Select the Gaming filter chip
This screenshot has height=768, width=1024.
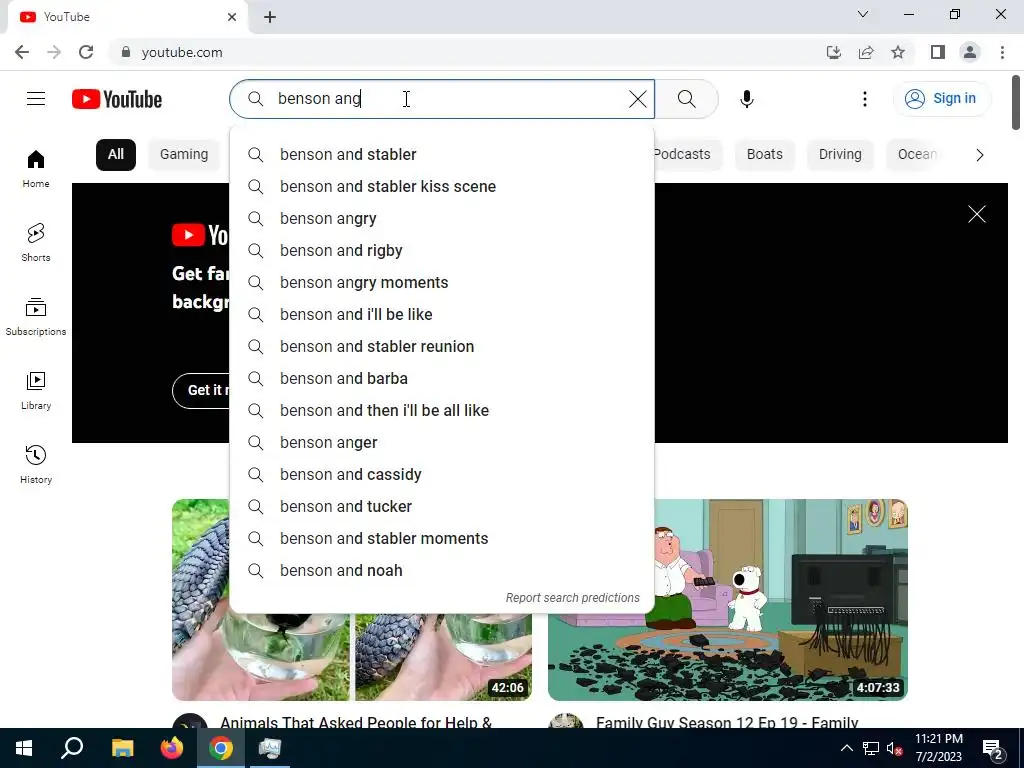[184, 155]
